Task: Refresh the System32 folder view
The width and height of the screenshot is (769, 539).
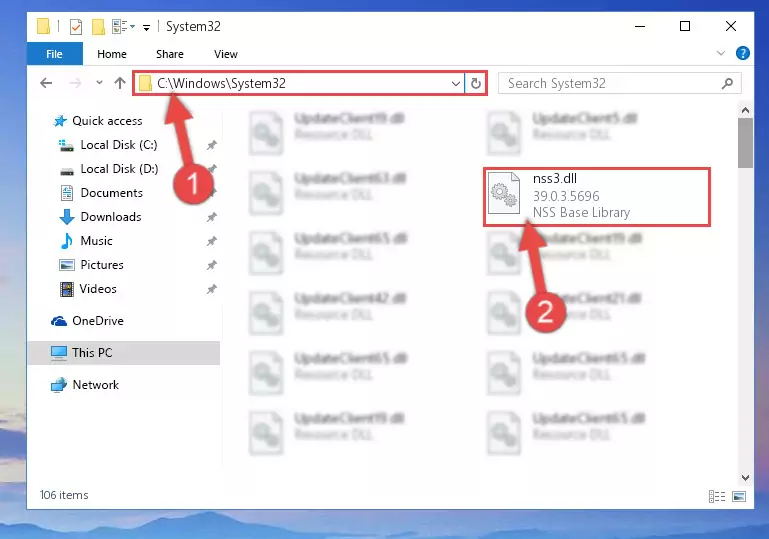Action: click(476, 83)
